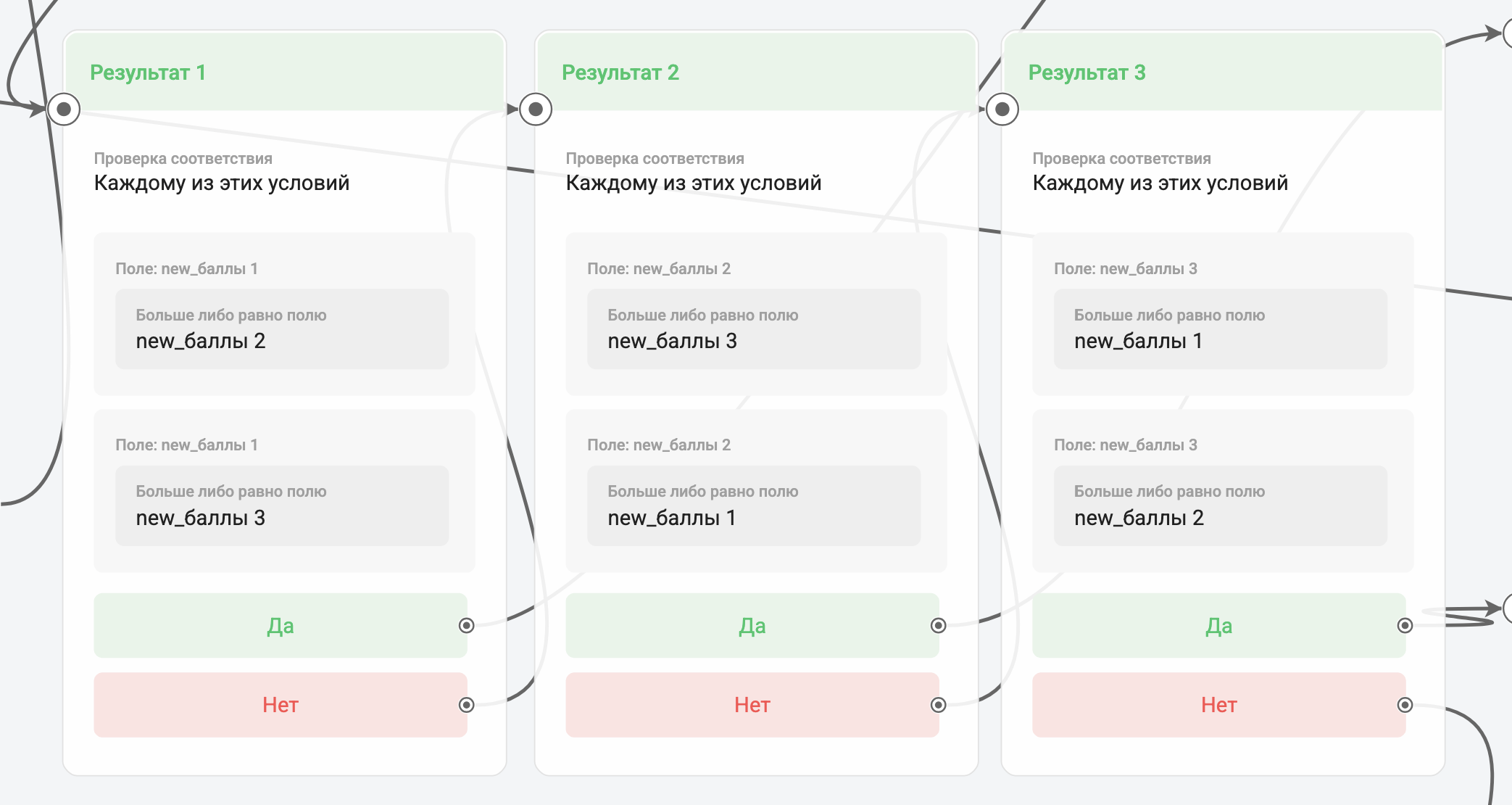The width and height of the screenshot is (1512, 805).
Task: Open the new_баллы 1 condition in Результат 3
Action: pos(1220,329)
